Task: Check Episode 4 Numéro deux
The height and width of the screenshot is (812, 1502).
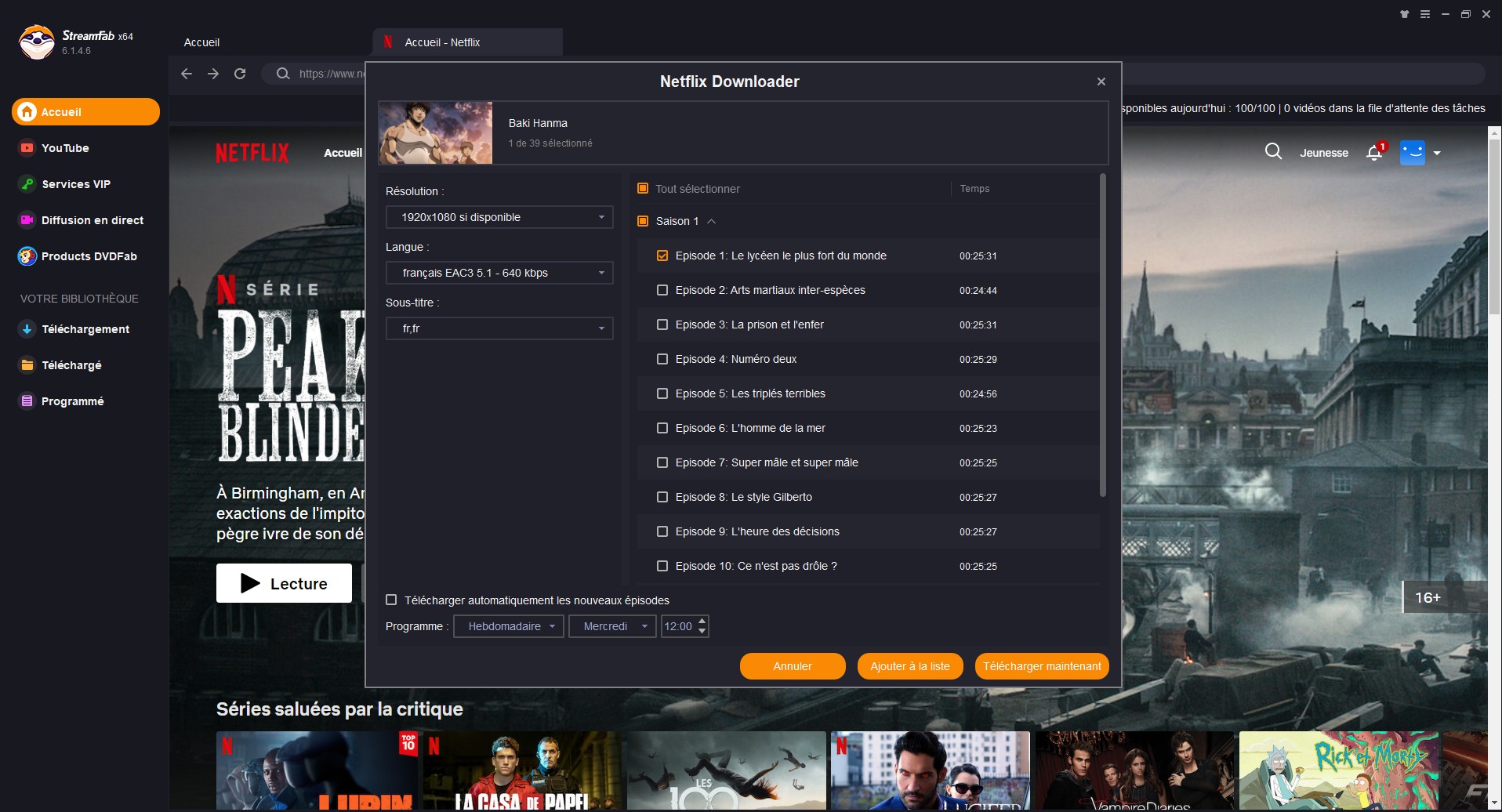Action: (x=662, y=359)
